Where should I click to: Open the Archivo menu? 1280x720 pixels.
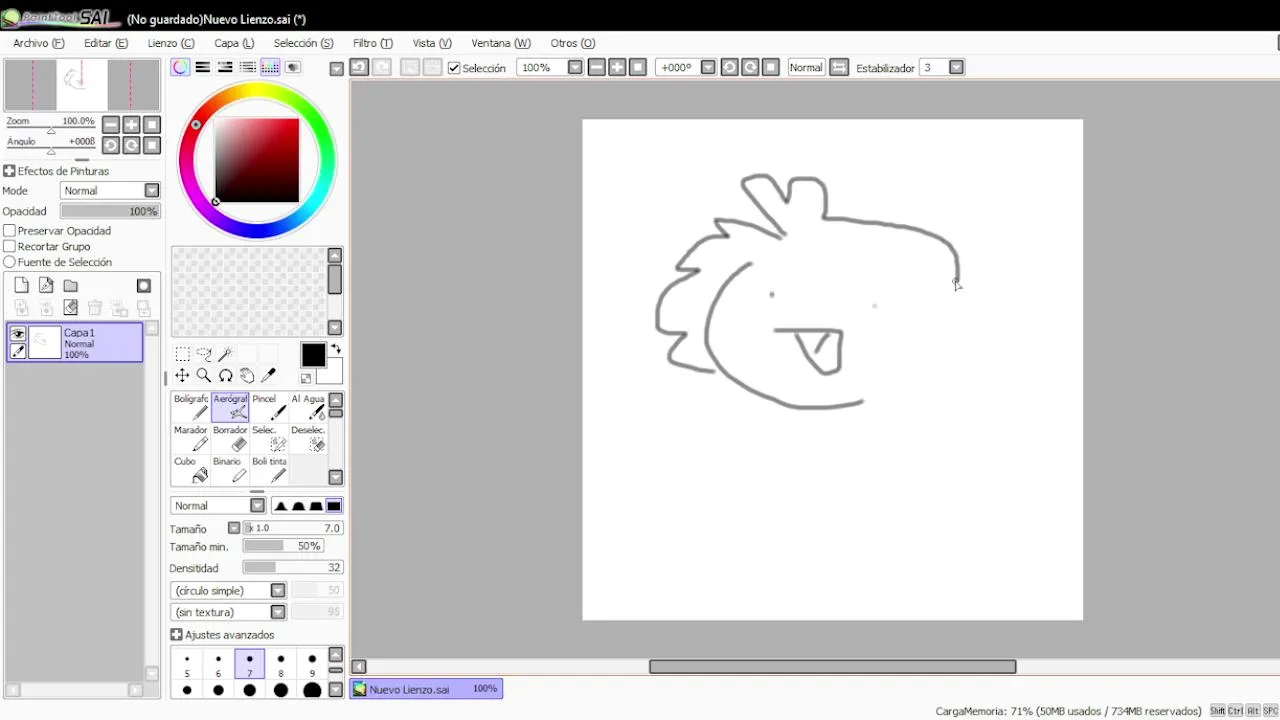click(39, 43)
